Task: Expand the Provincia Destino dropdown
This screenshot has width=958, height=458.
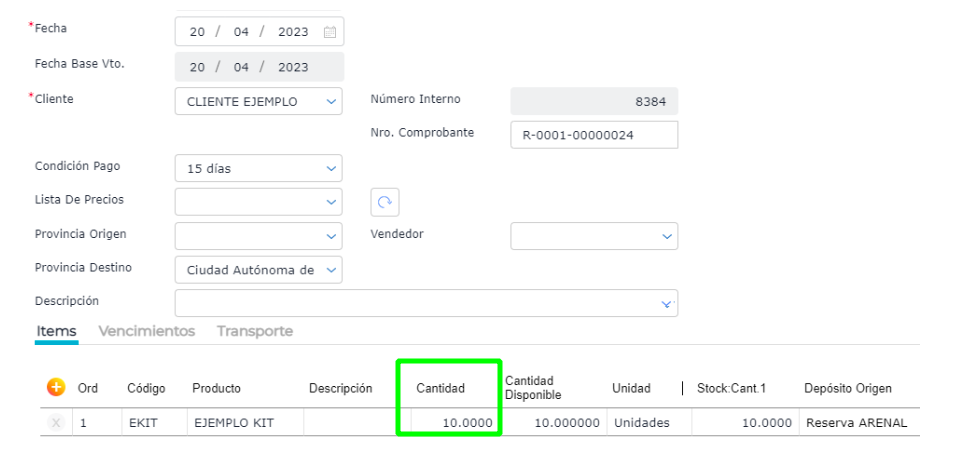Action: (x=332, y=270)
